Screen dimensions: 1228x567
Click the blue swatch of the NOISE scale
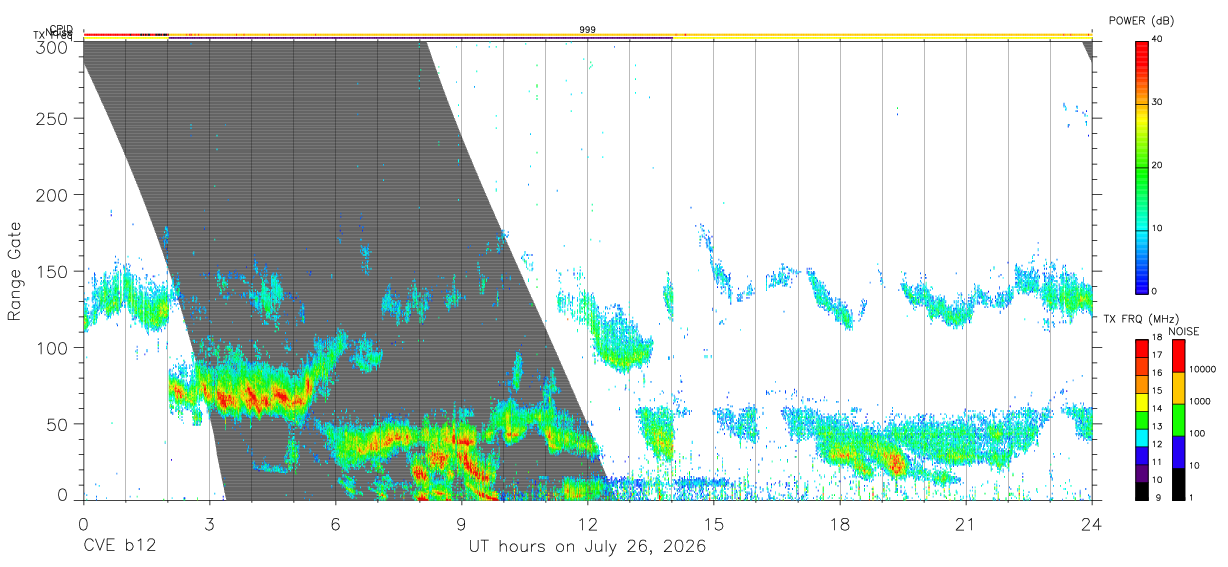point(1178,452)
